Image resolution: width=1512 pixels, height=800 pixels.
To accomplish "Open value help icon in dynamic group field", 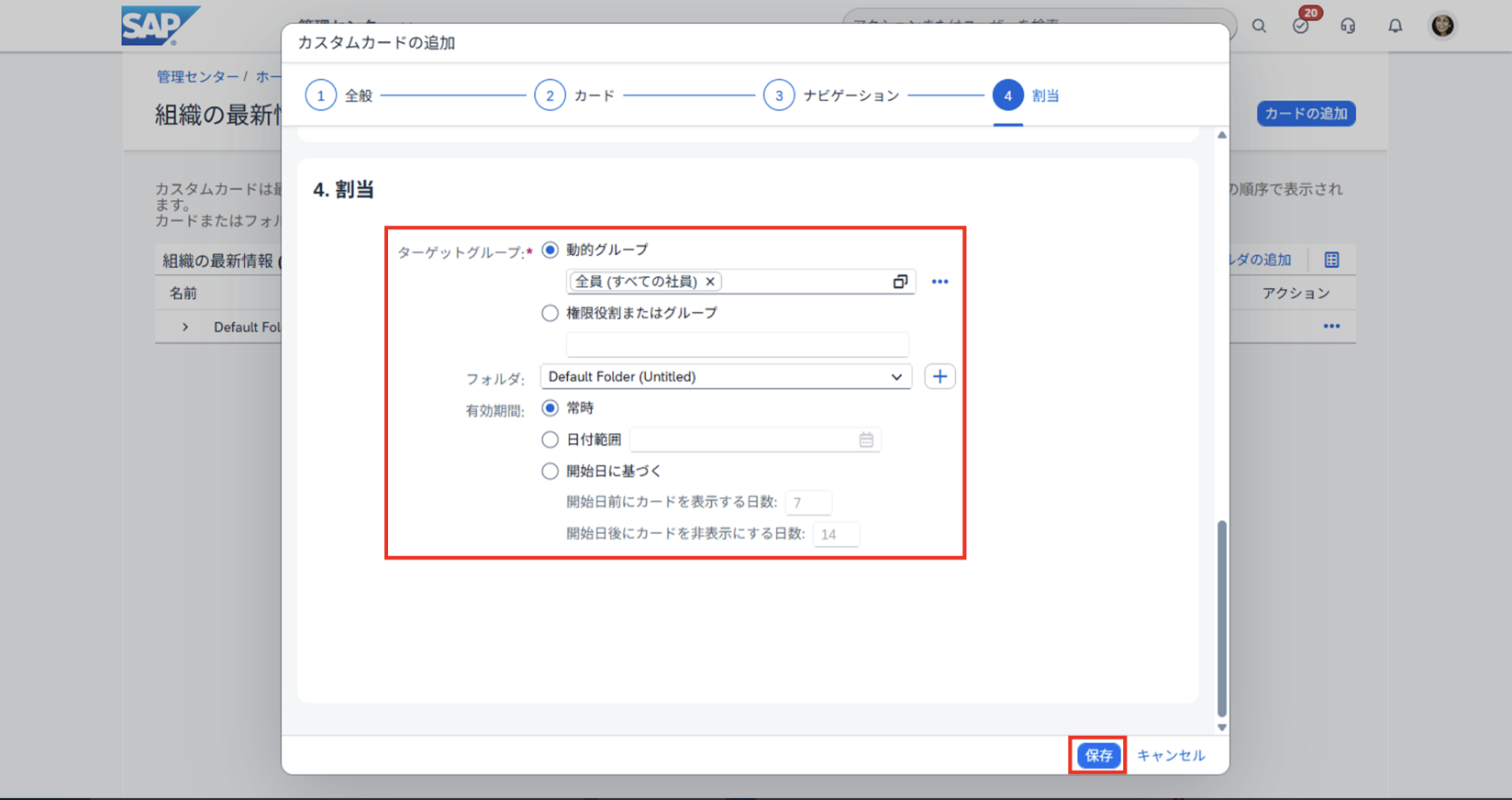I will [x=900, y=282].
